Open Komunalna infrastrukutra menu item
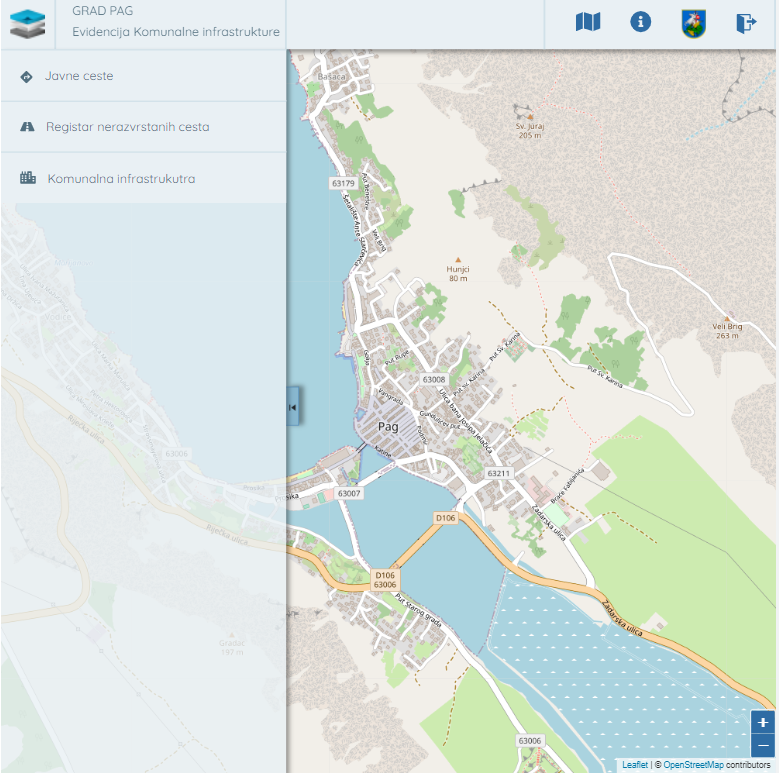This screenshot has height=773, width=779. tap(144, 178)
